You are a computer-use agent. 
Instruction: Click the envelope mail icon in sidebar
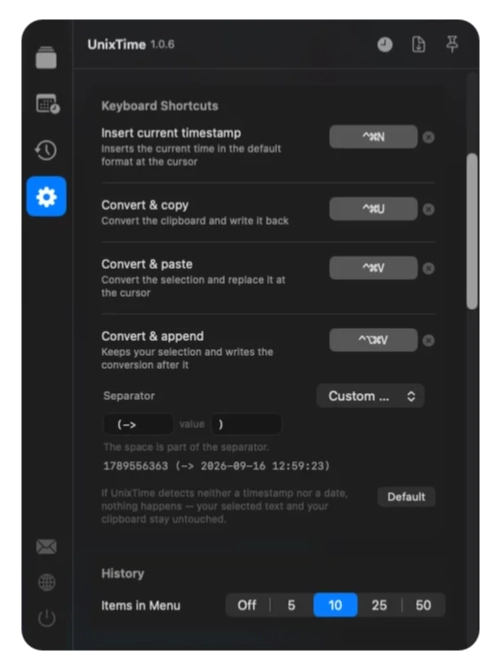(46, 547)
